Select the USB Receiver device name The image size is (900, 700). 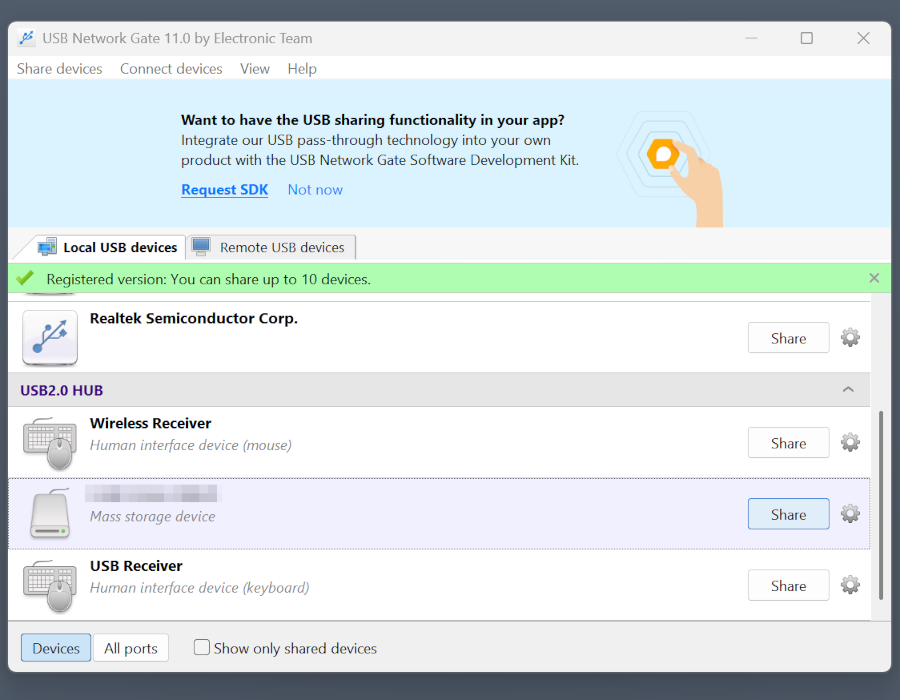click(136, 566)
